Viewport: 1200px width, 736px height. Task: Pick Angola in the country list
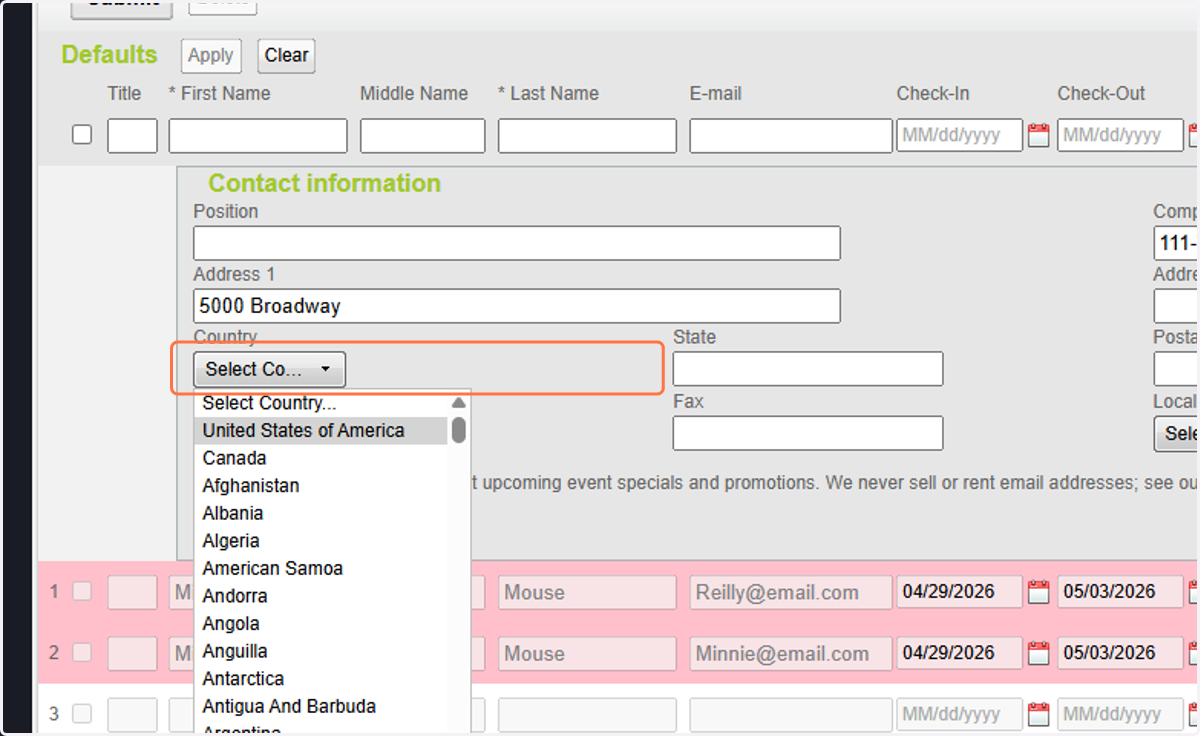[x=320, y=624]
